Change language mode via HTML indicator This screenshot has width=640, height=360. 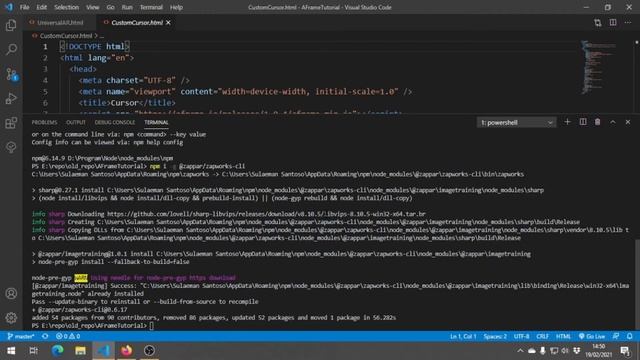(563, 336)
